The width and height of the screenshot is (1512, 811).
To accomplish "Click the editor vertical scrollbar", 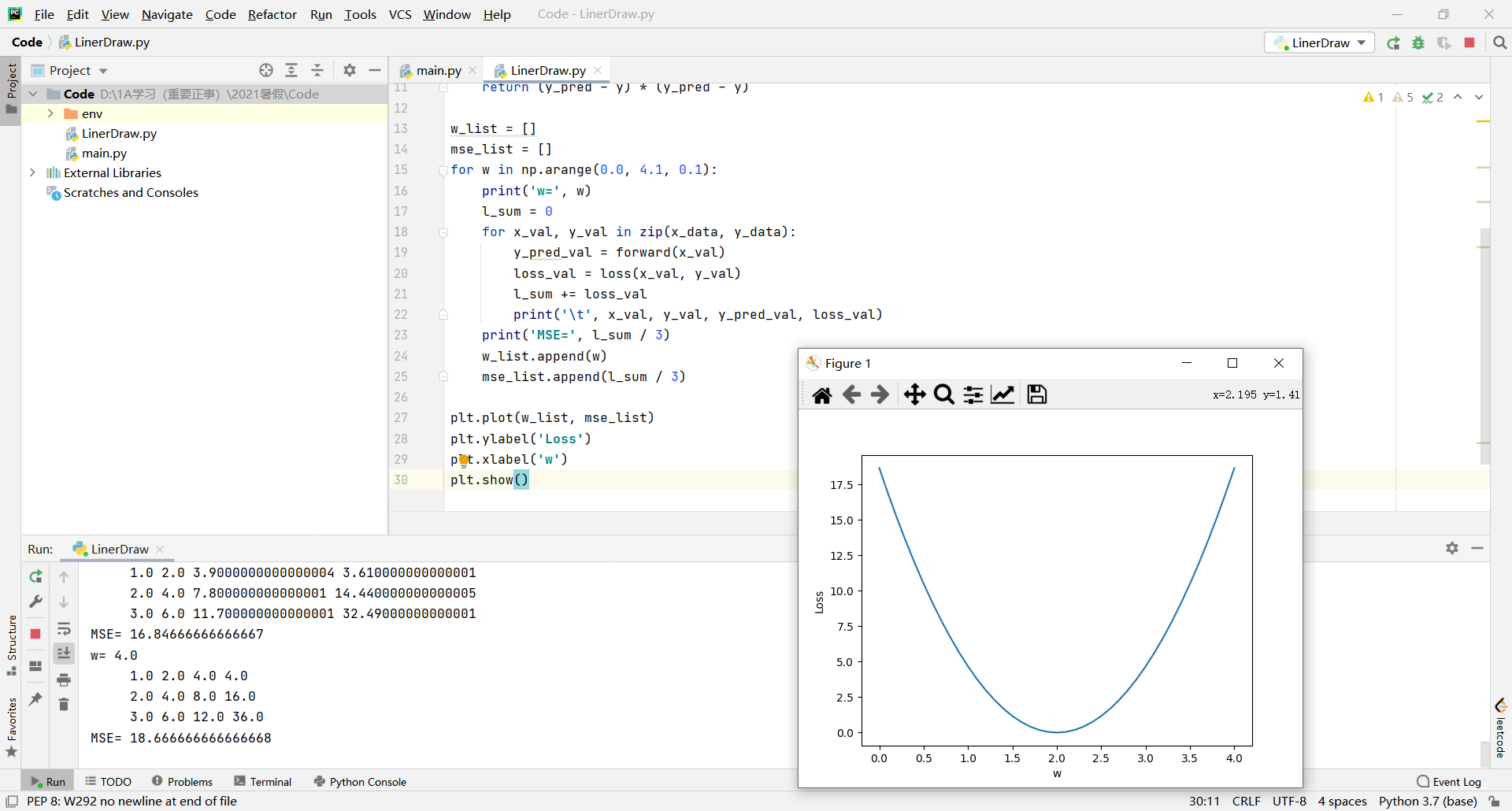I will [1484, 346].
